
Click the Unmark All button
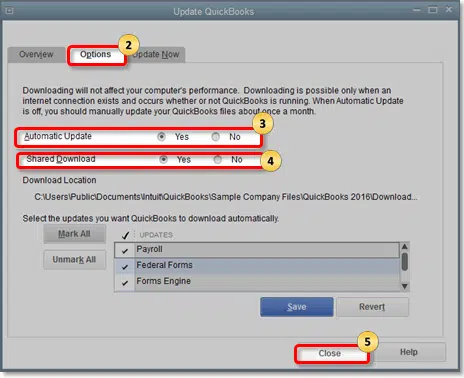click(75, 260)
